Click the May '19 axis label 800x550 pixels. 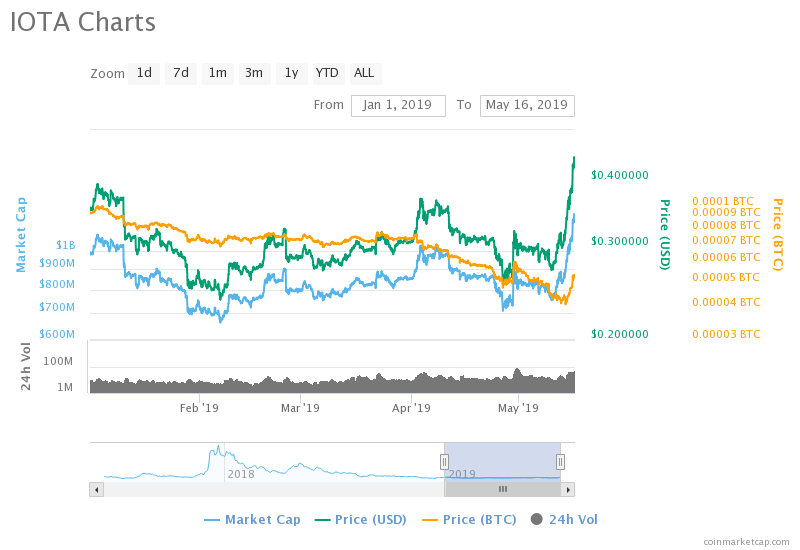[518, 408]
